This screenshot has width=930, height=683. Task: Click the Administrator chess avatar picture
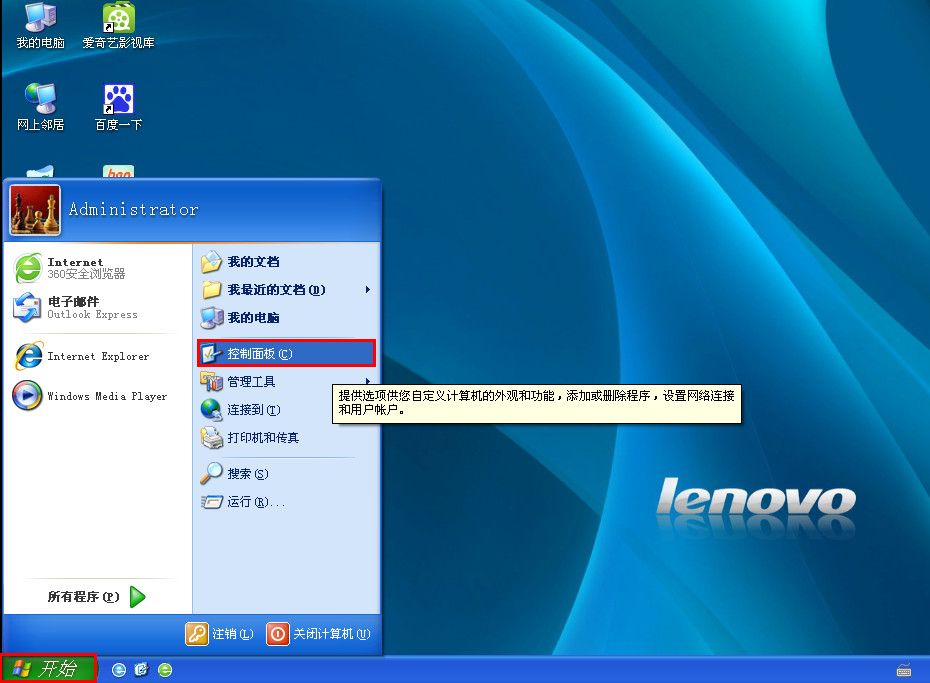(35, 210)
